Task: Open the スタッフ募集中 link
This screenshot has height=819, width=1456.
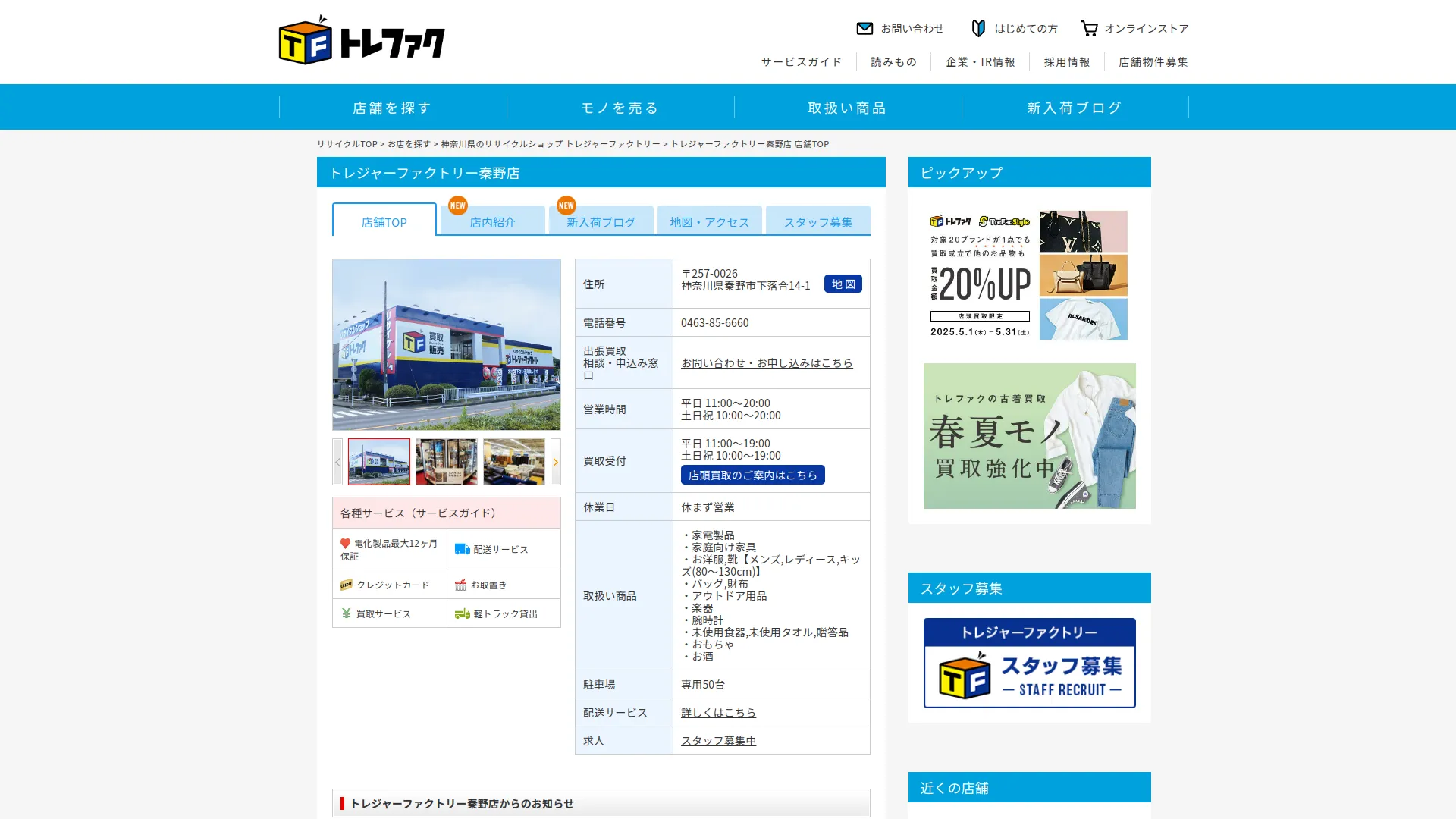Action: [718, 740]
